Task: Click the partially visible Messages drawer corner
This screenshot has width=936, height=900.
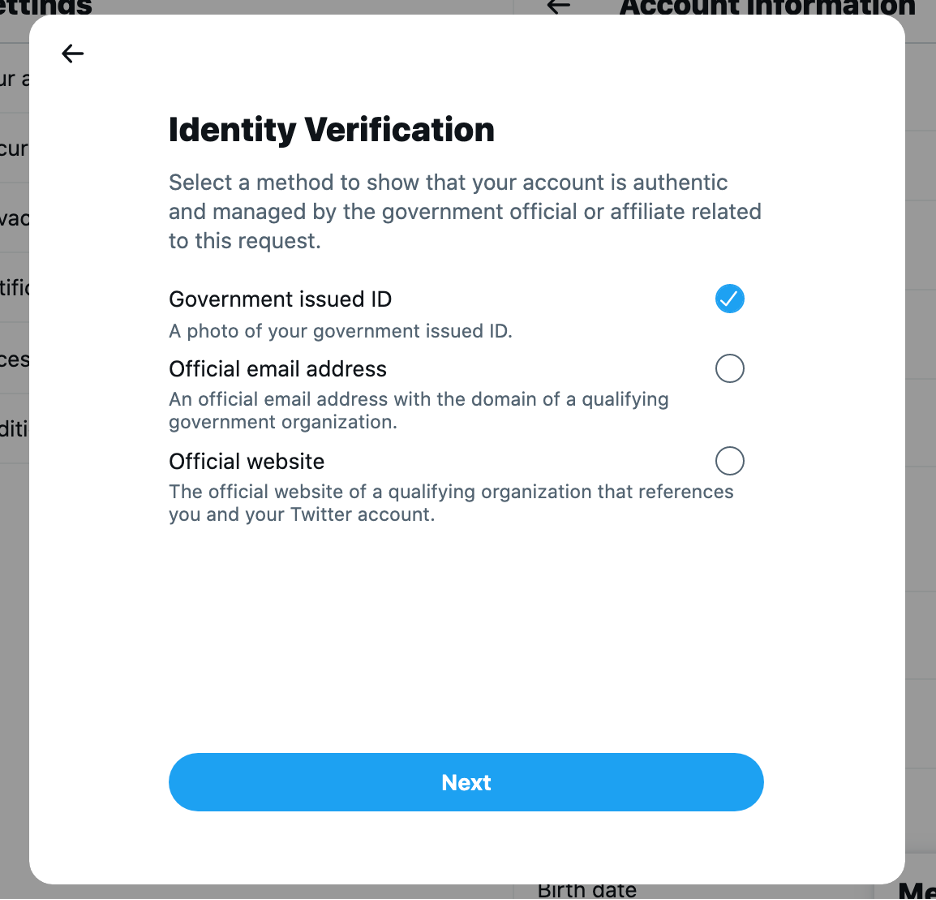Action: (x=916, y=890)
